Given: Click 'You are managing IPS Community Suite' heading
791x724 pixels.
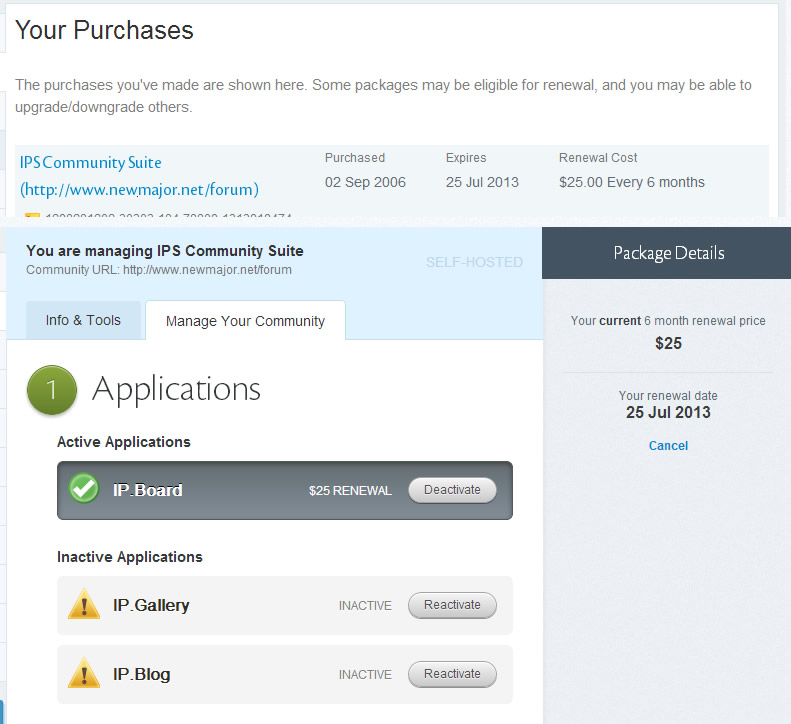Looking at the screenshot, I should click(x=165, y=251).
